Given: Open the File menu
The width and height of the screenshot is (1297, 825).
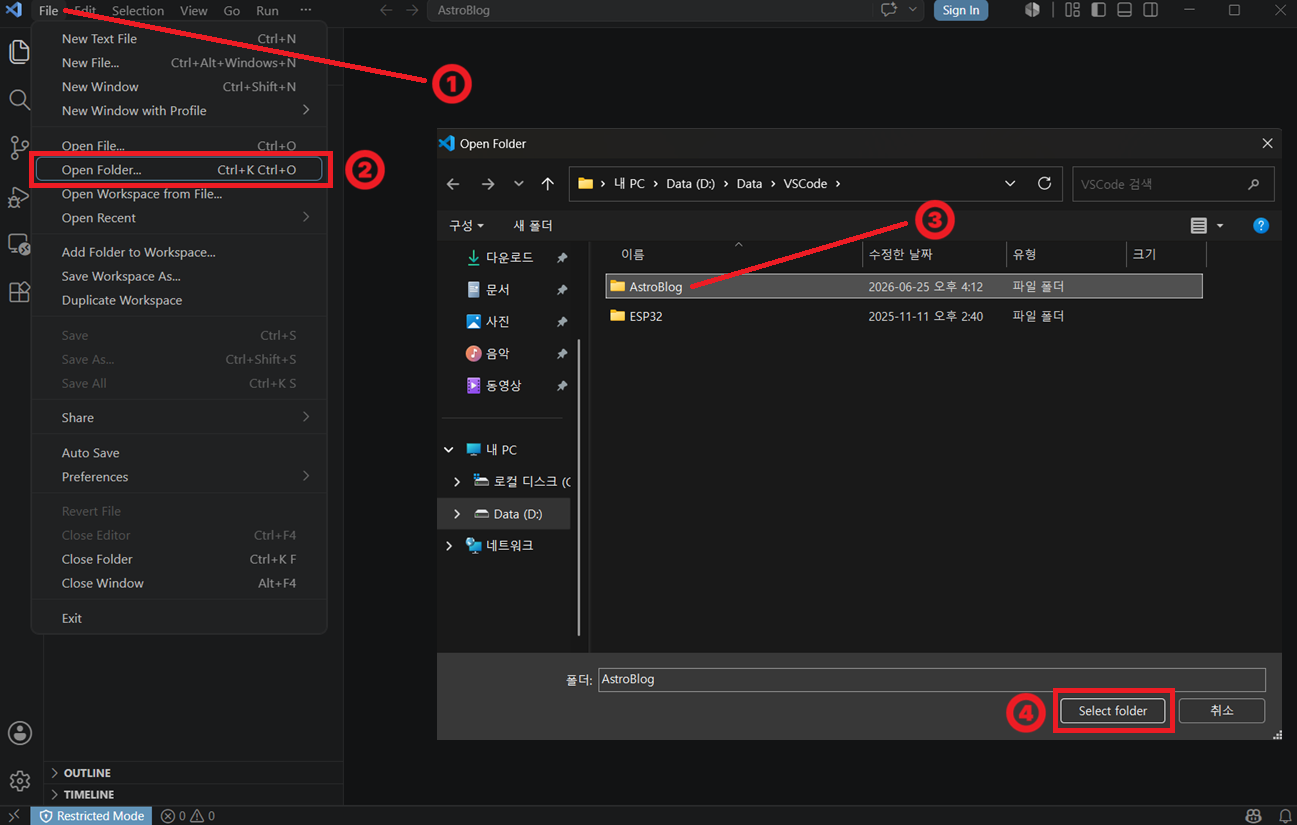Looking at the screenshot, I should (48, 10).
